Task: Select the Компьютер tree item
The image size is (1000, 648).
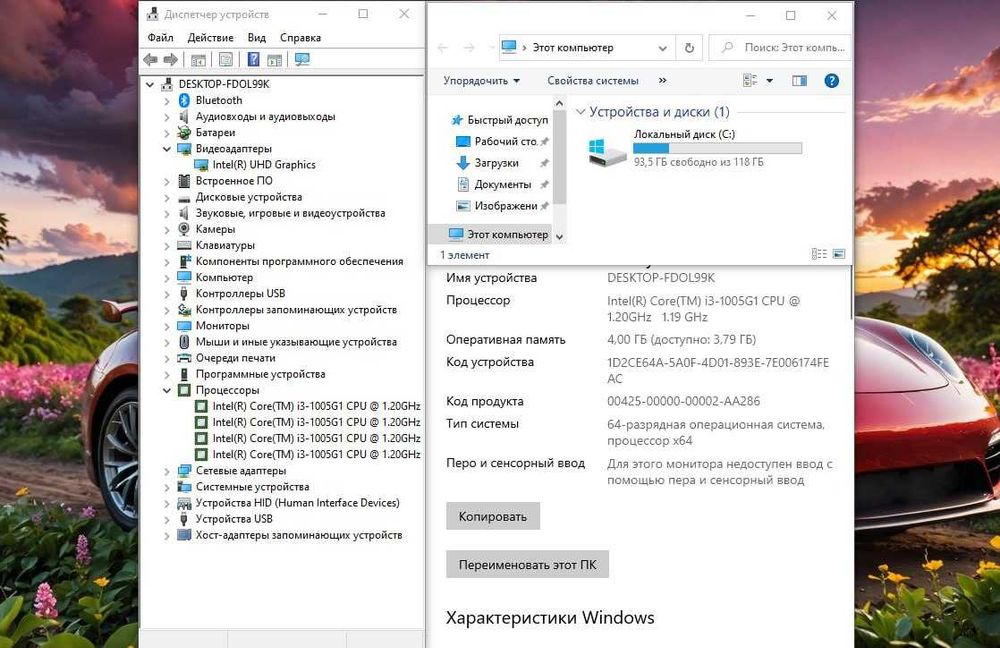Action: 224,277
